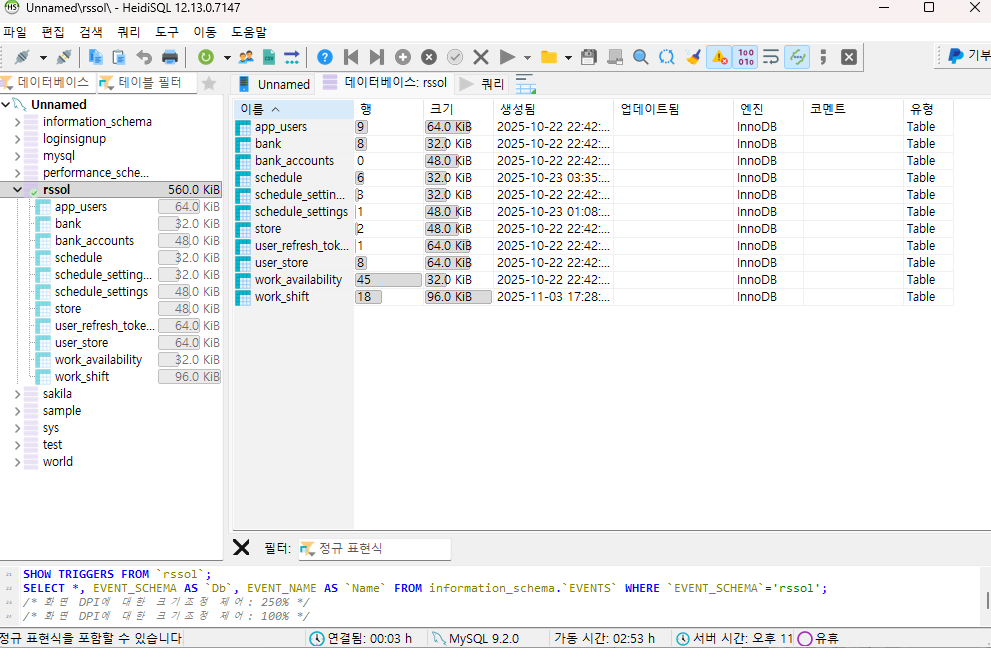Open the 검색 menu

point(91,32)
